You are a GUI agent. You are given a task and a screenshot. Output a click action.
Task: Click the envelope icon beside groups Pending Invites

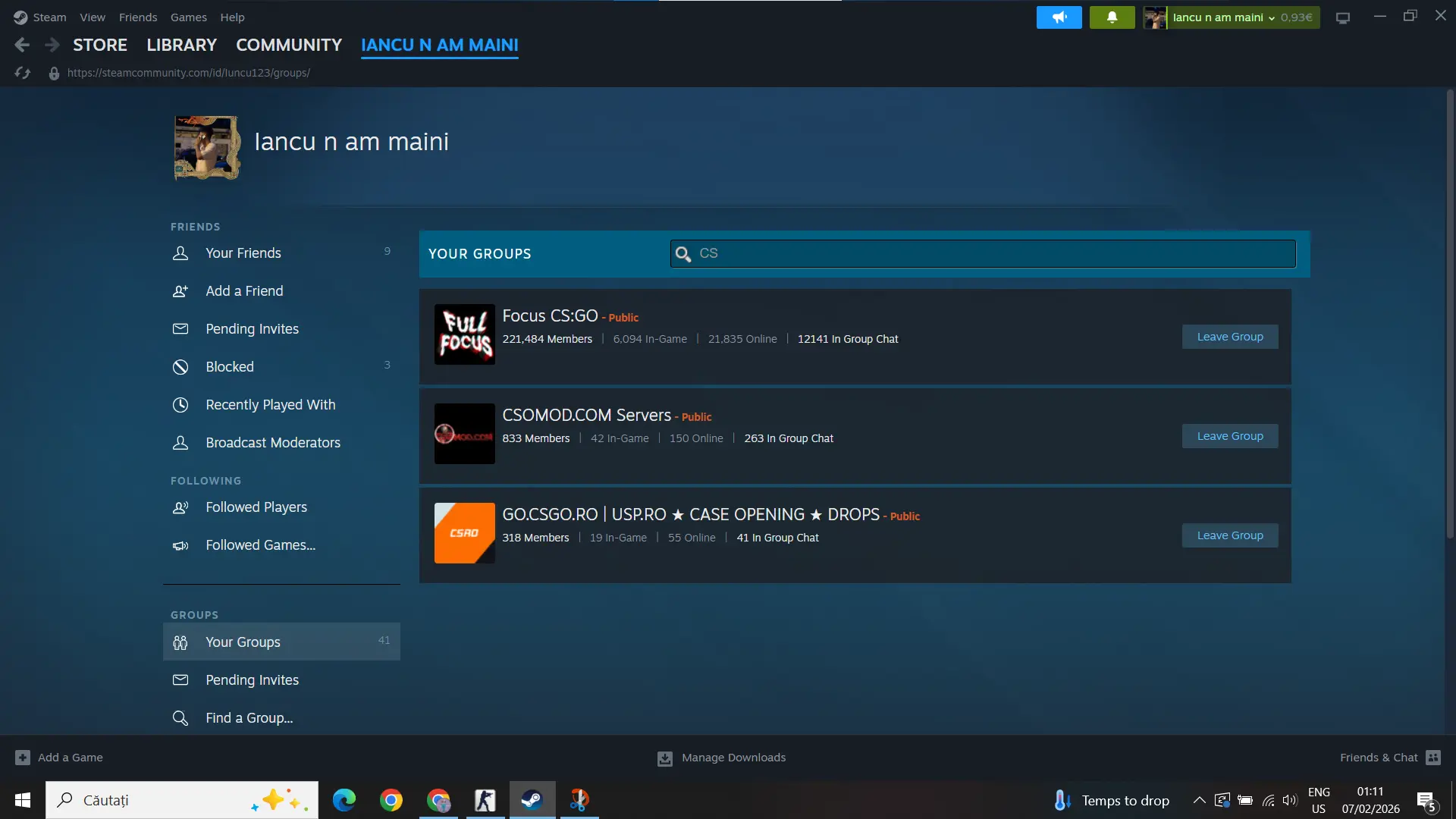point(180,680)
